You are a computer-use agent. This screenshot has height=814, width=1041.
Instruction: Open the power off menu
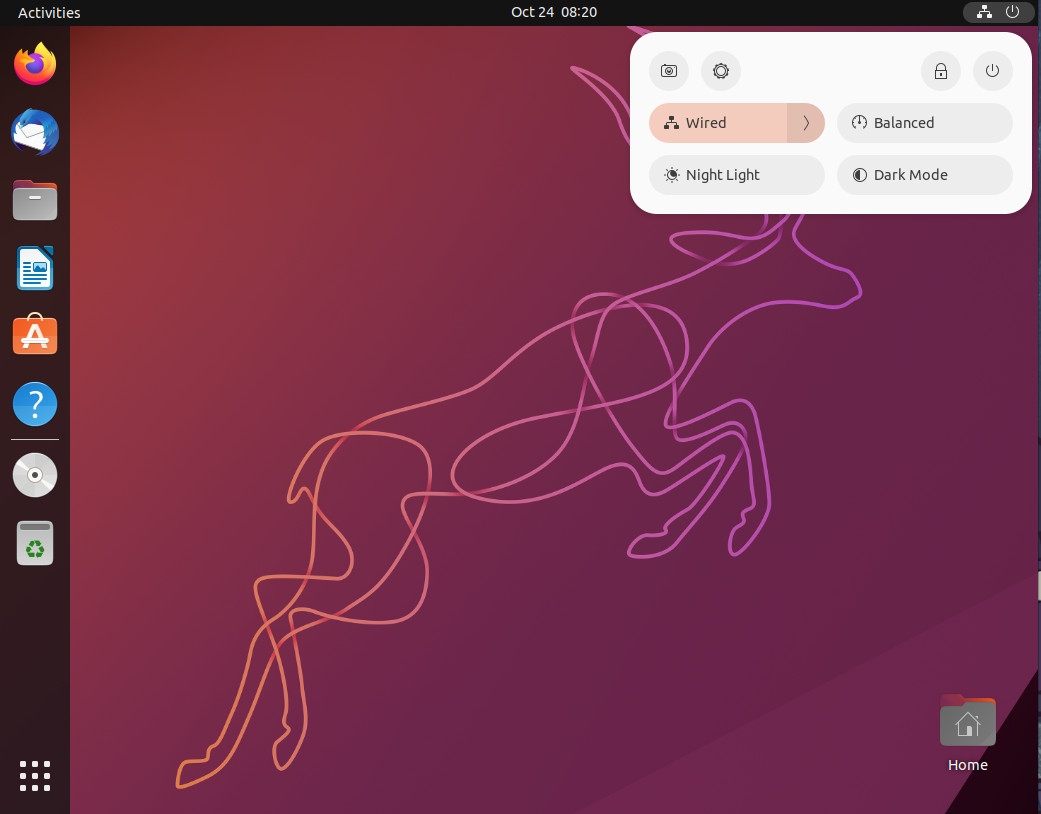coord(993,71)
